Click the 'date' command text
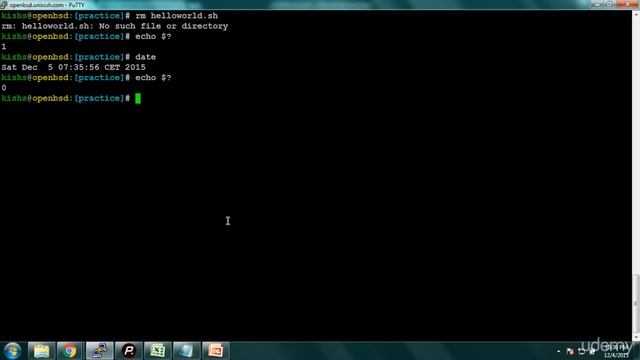 tap(146, 57)
